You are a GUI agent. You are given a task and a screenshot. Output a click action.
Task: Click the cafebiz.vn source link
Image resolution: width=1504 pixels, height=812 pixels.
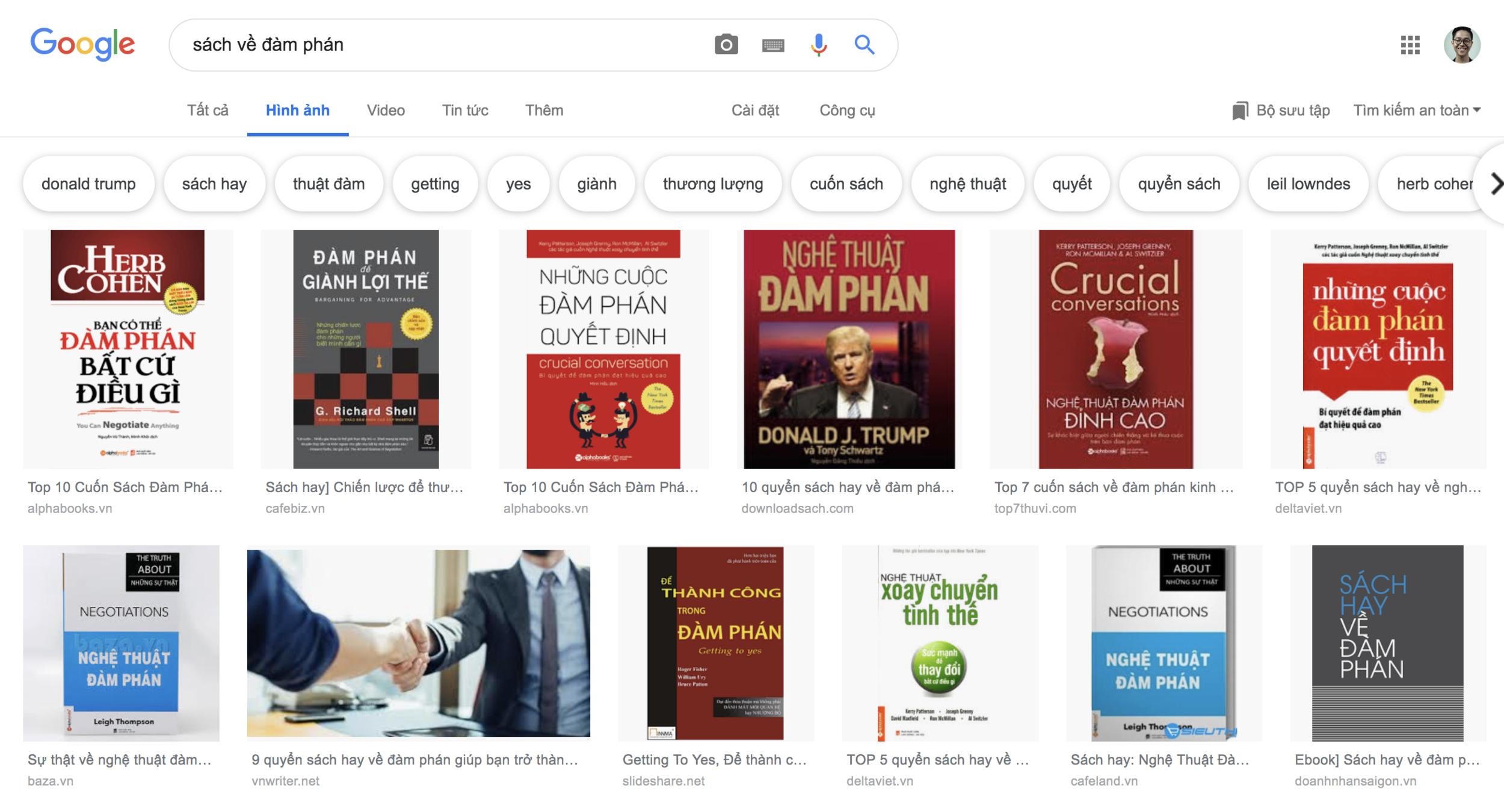[295, 509]
